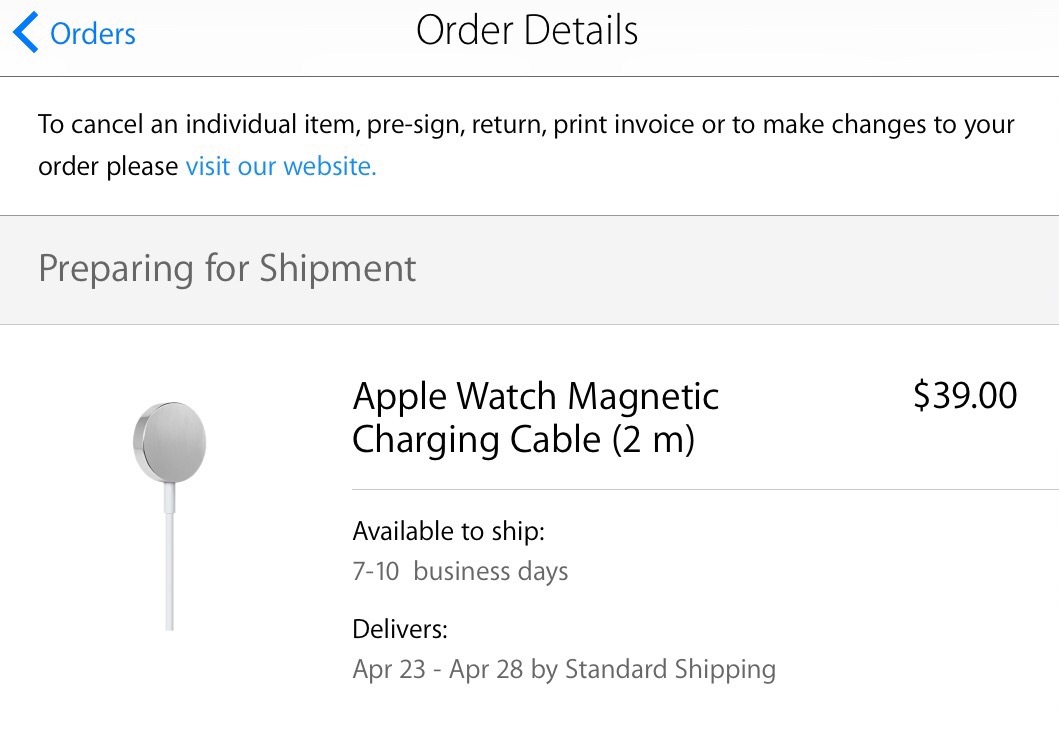Tap the Order Details title
Screen dimensions: 1059x735
(527, 30)
